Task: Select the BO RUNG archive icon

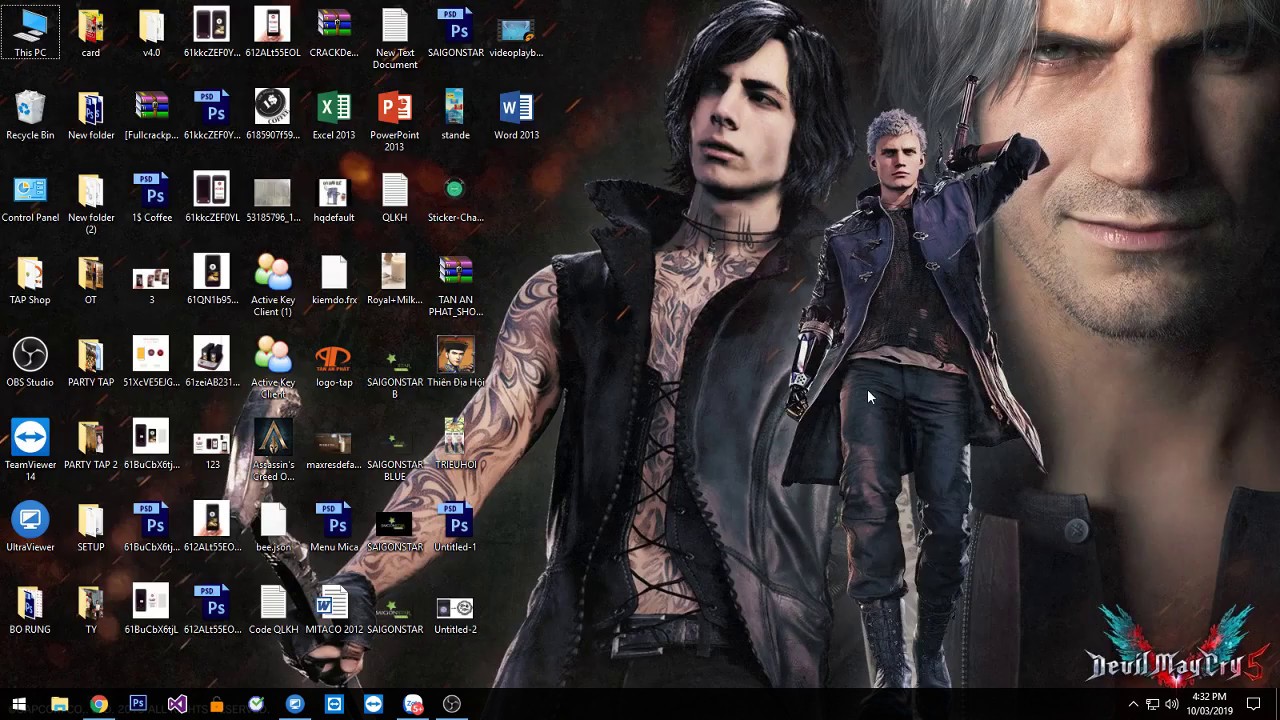Action: pos(30,610)
